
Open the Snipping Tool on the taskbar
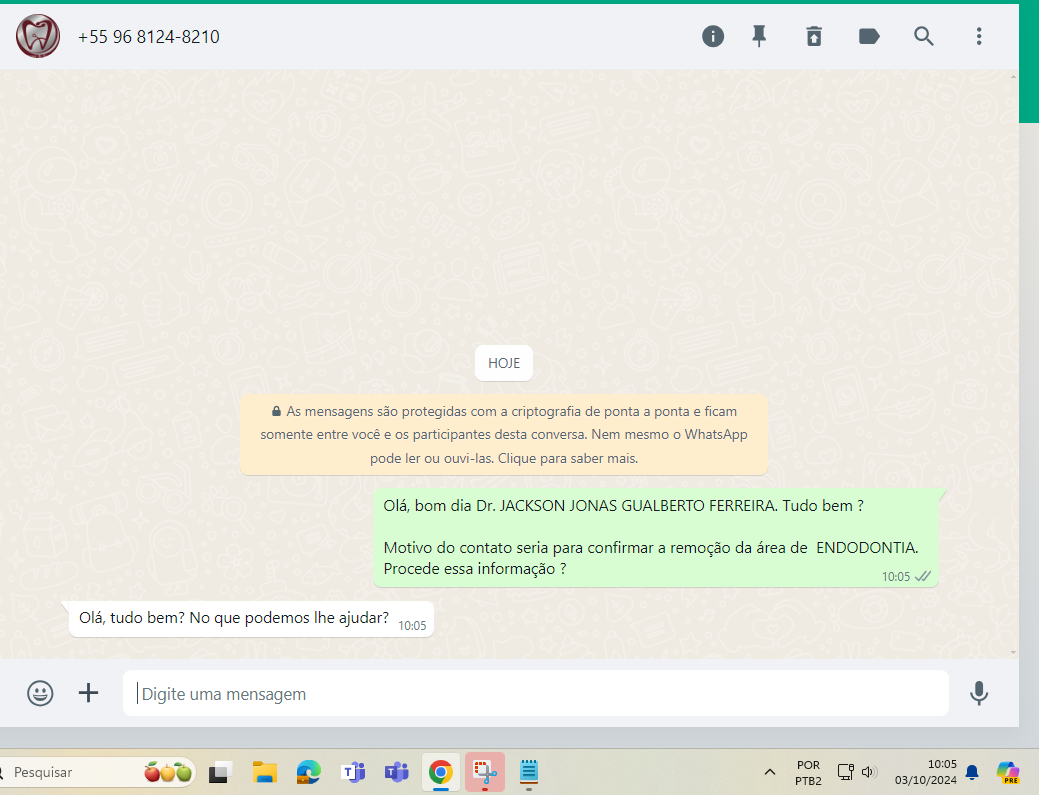click(x=485, y=772)
